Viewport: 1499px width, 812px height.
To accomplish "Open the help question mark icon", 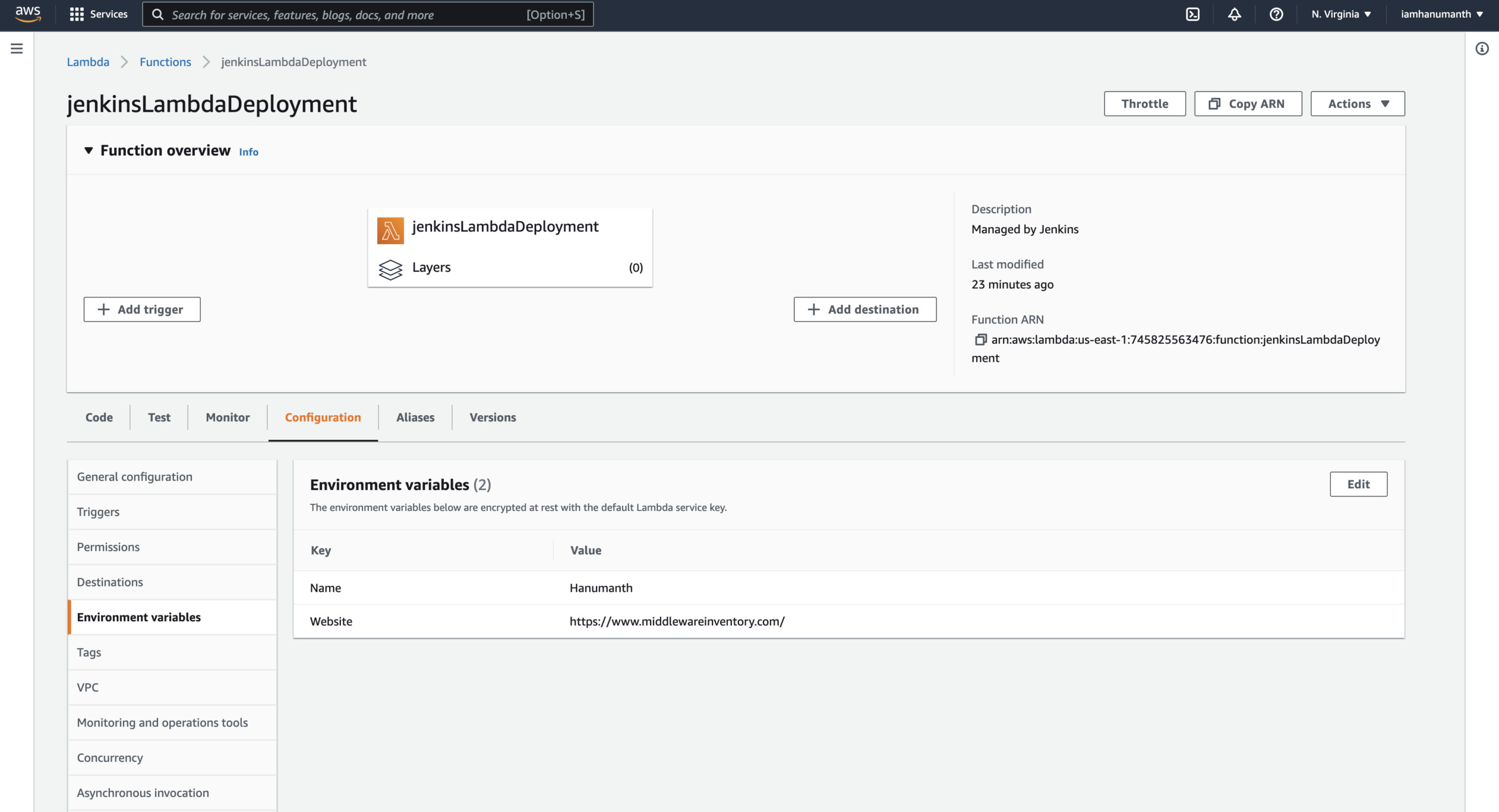I will (1276, 15).
